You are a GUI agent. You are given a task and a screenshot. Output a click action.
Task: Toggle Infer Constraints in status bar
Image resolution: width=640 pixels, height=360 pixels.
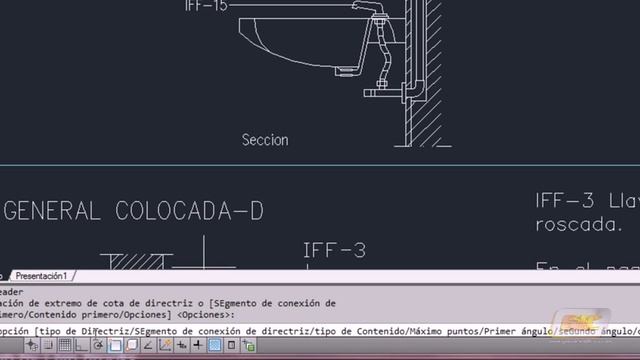[x=31, y=346]
